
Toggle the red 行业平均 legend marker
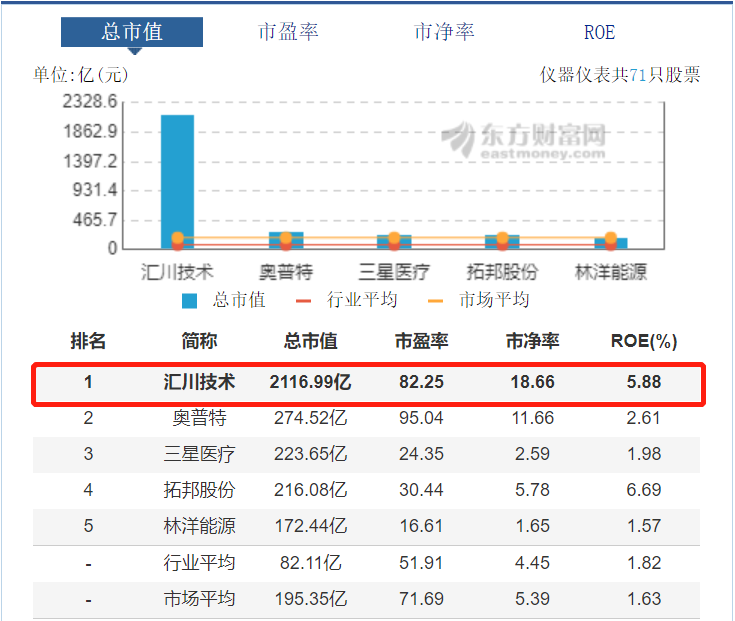[x=303, y=301]
